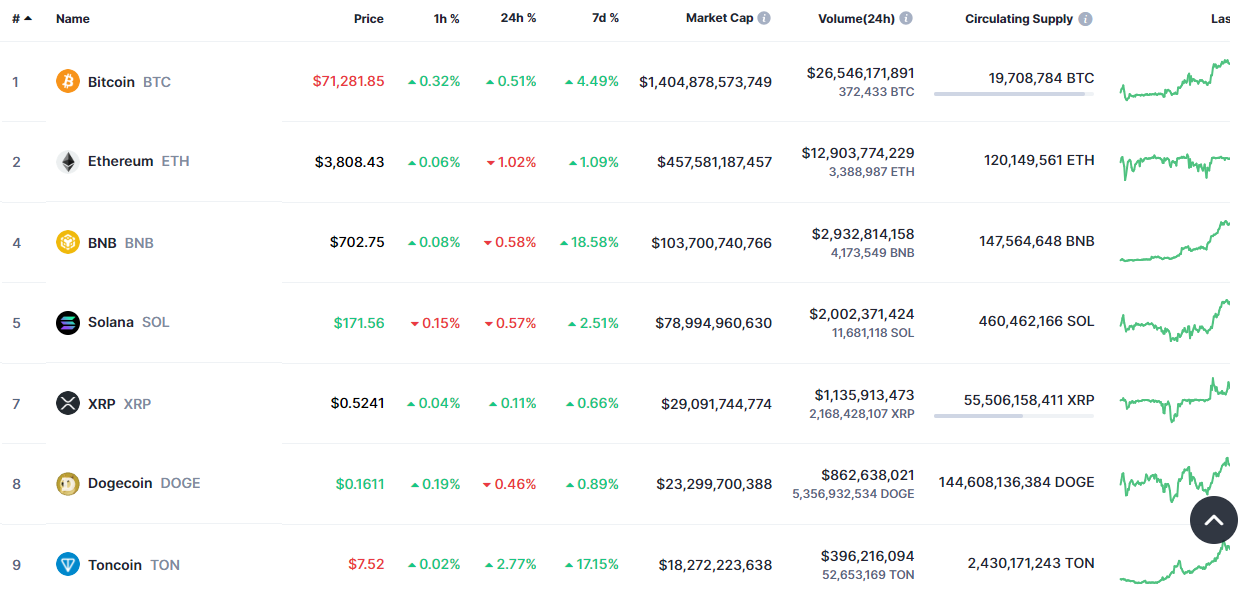Screen dimensions: 1246x594
Task: Click BNB price $702.75
Action: [x=357, y=242]
